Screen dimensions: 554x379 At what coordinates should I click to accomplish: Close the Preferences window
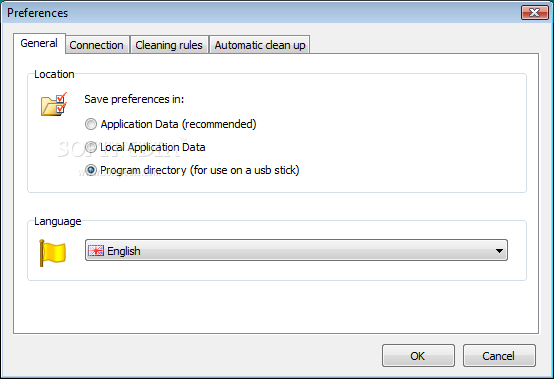coord(534,12)
